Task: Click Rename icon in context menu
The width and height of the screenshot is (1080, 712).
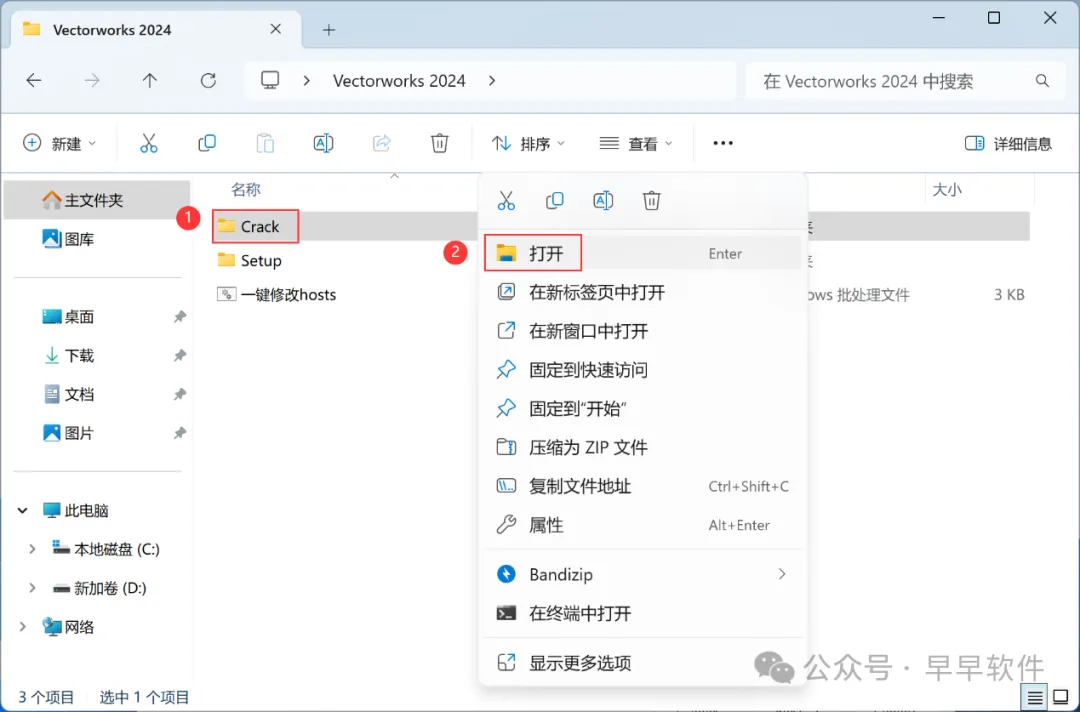Action: click(x=603, y=200)
